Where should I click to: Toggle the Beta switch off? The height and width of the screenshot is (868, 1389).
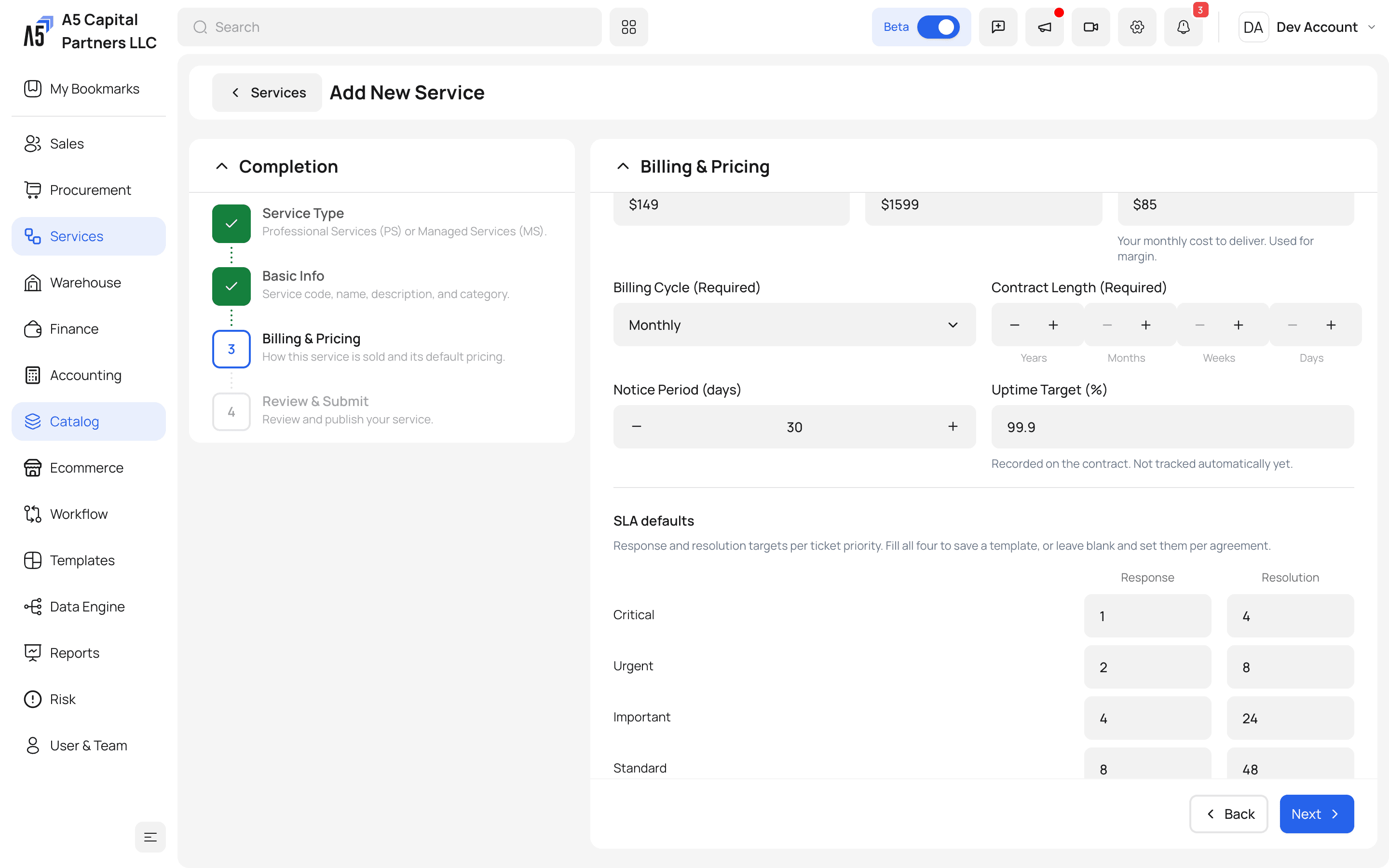coord(939,27)
